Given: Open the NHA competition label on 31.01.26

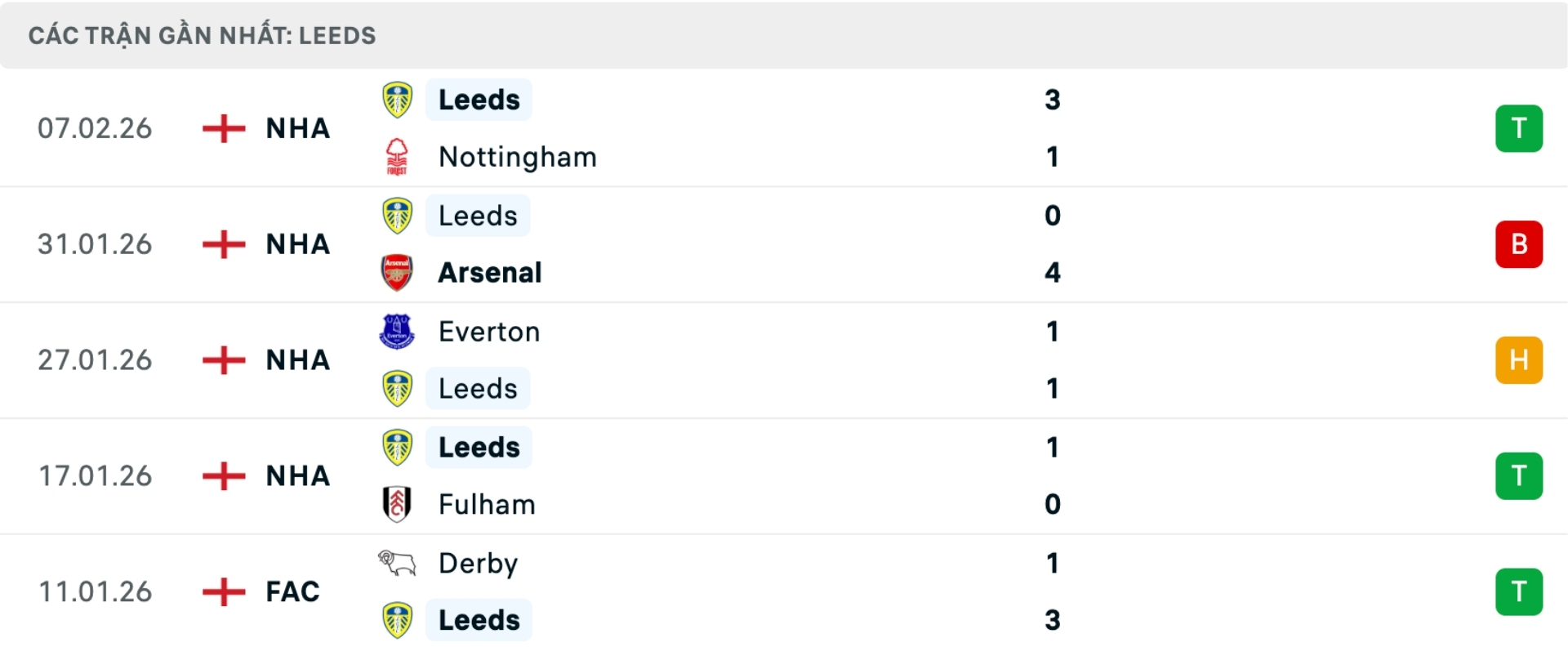Looking at the screenshot, I should pos(296,243).
